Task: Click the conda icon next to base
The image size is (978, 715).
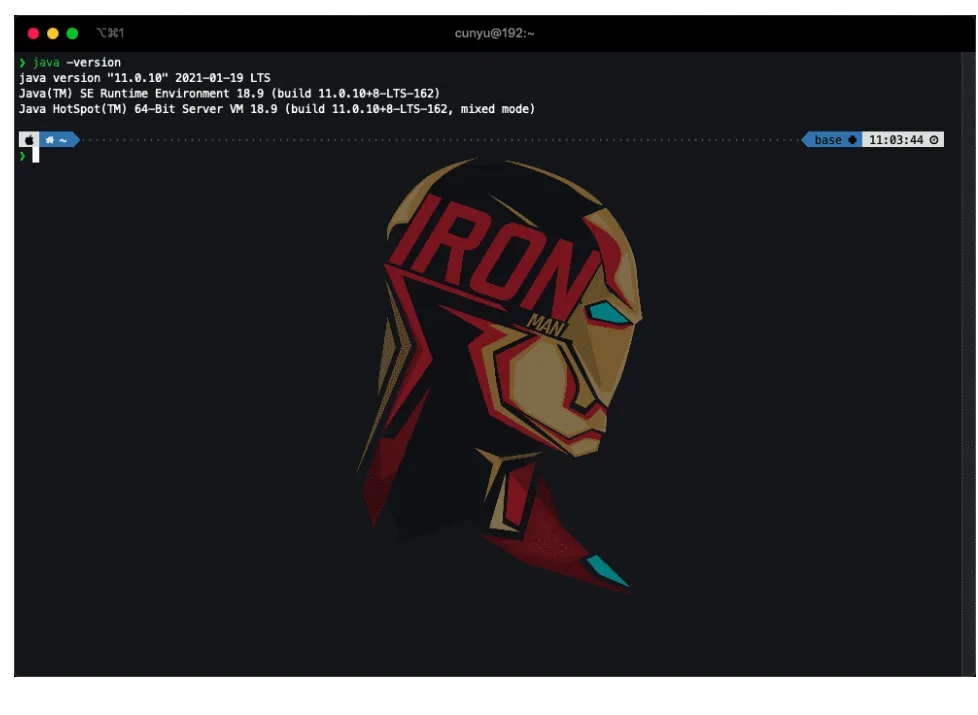Action: coord(852,140)
